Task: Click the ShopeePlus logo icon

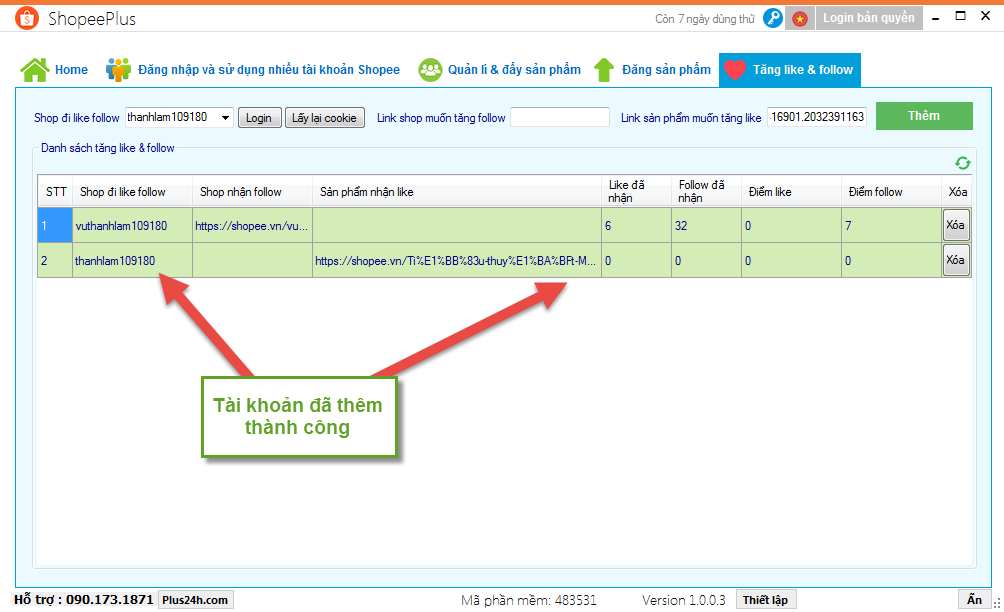Action: tap(27, 19)
